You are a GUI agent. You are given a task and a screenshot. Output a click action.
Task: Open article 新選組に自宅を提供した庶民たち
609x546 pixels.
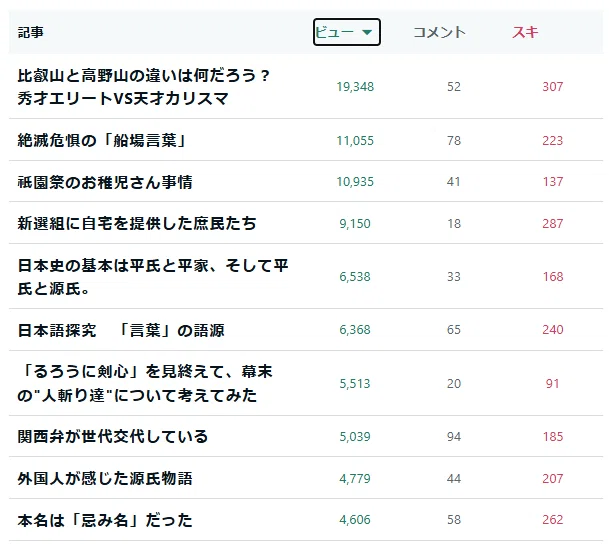pyautogui.click(x=137, y=223)
